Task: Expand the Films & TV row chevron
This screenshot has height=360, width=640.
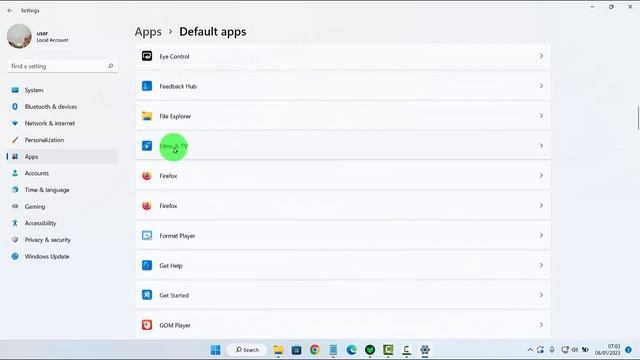Action: (541, 146)
